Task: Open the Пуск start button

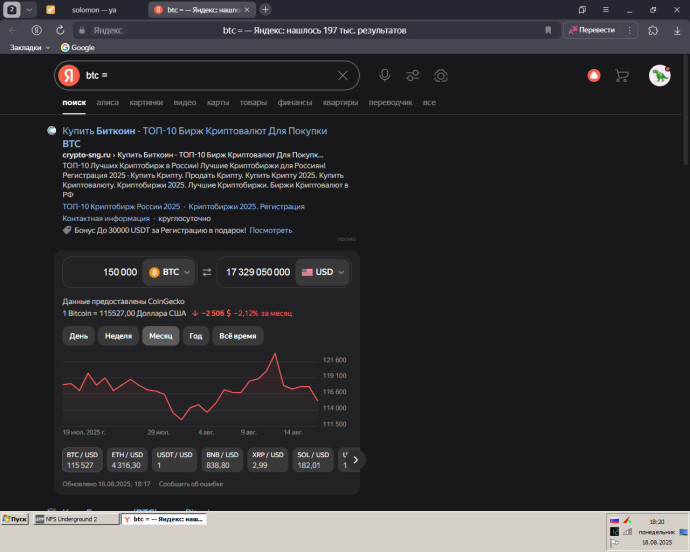Action: [x=15, y=519]
